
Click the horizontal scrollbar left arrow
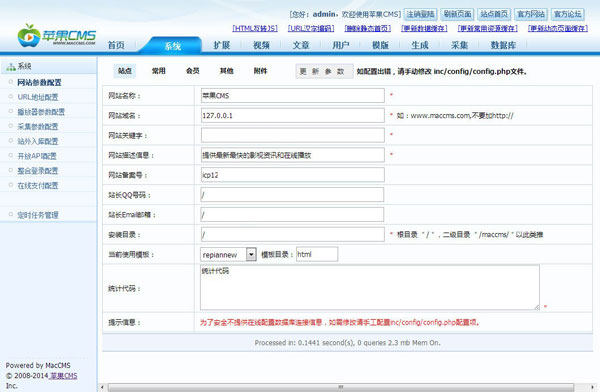point(102,387)
